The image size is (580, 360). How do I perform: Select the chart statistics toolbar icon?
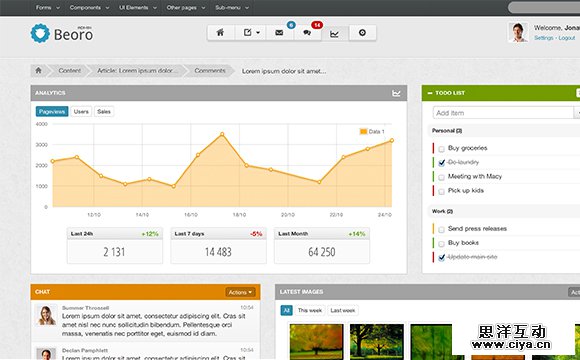click(334, 33)
